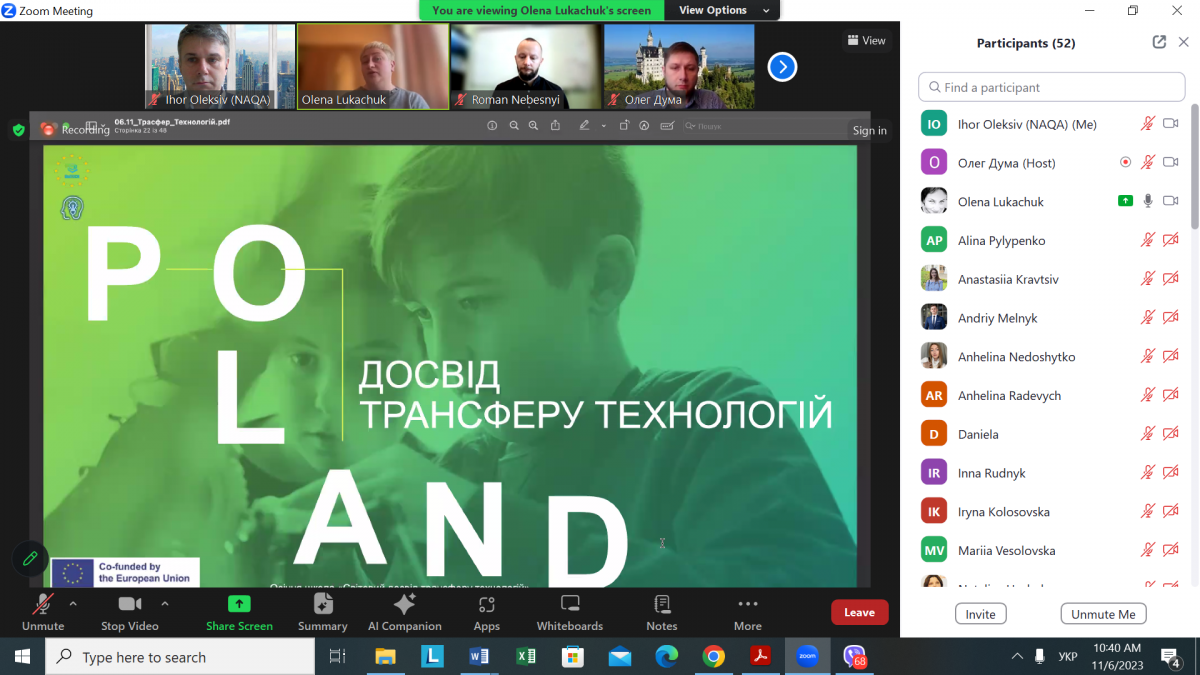Expand video options arrow beside Stop Video
The image size is (1200, 675).
click(165, 604)
